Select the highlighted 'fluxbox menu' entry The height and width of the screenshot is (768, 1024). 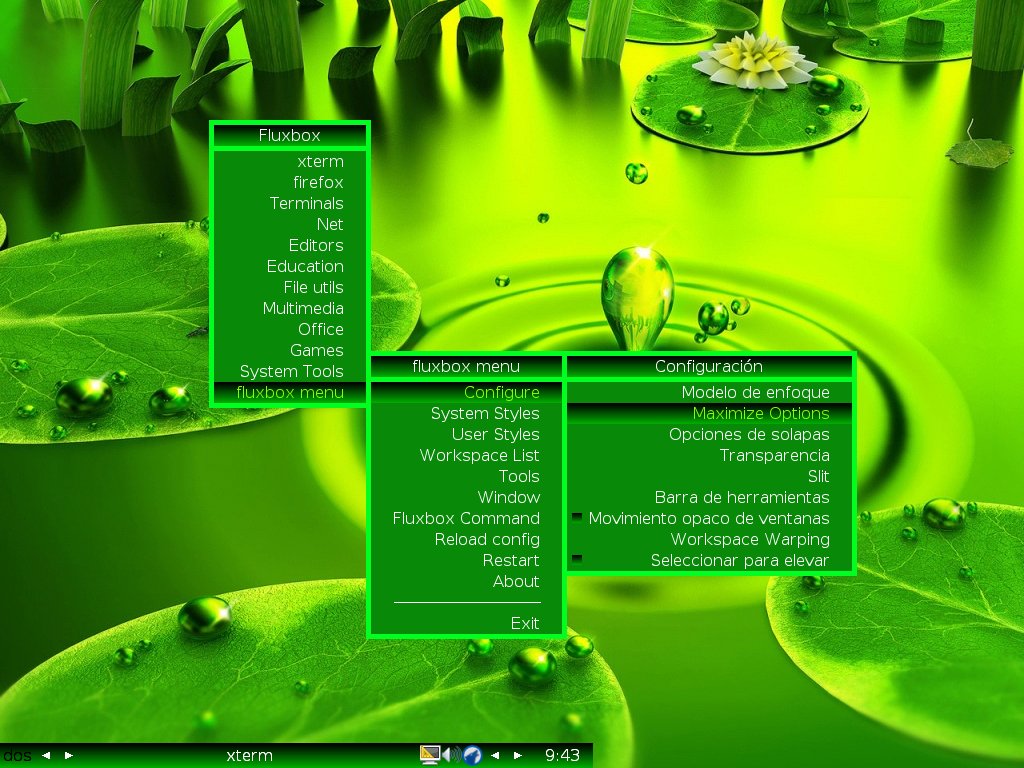pyautogui.click(x=289, y=392)
